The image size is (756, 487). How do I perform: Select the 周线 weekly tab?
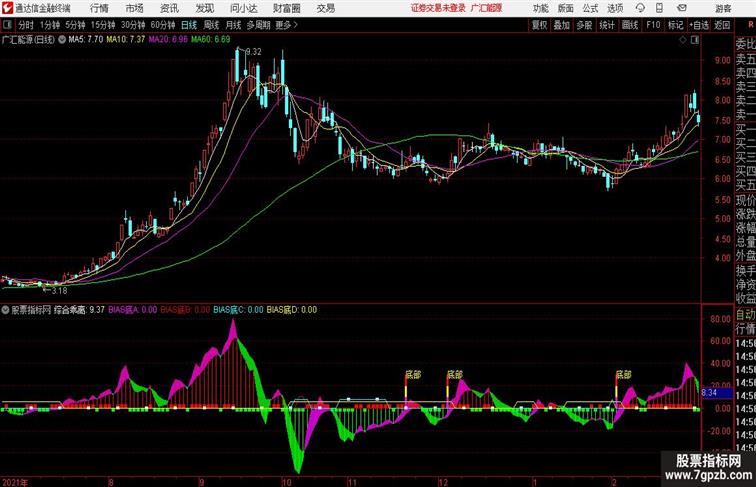point(211,25)
